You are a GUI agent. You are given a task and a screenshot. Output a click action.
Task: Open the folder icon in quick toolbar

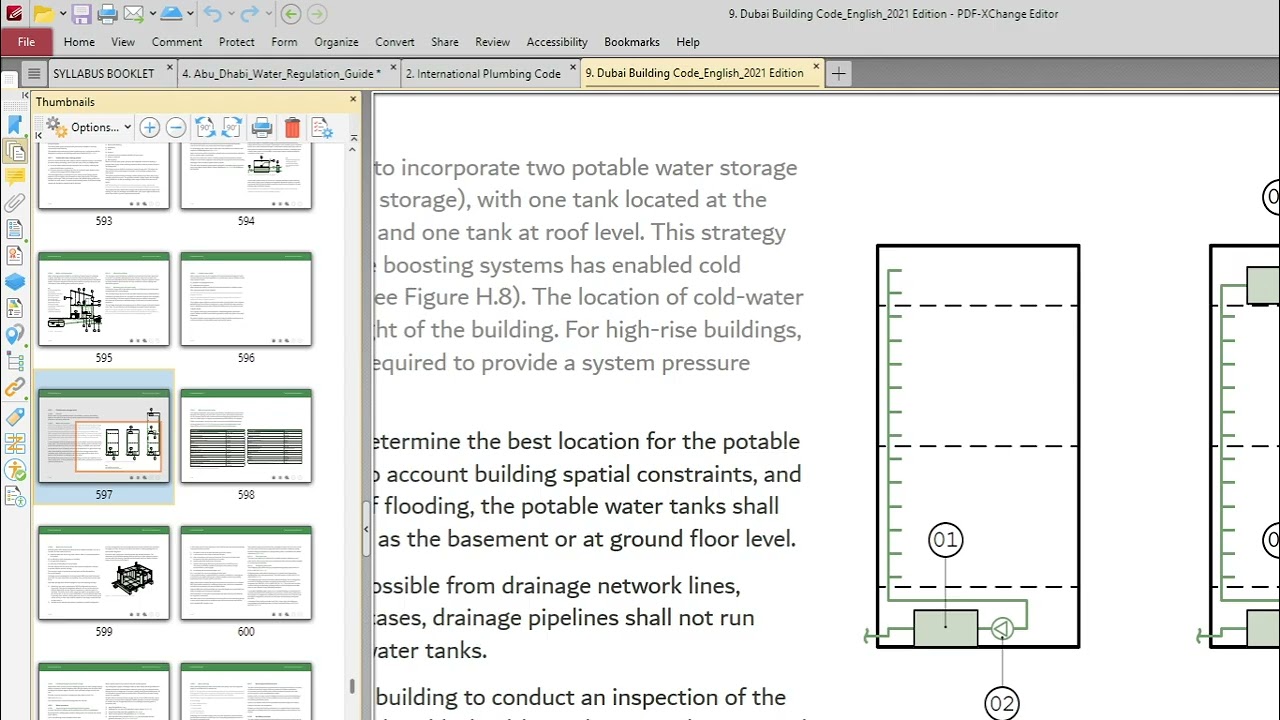pyautogui.click(x=42, y=14)
